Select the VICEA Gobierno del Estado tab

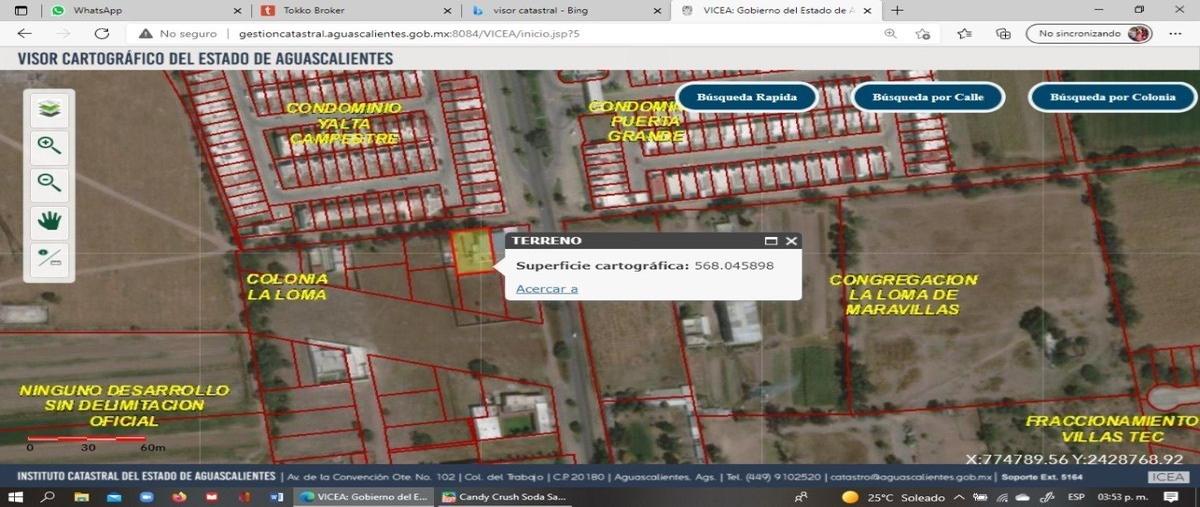[775, 10]
